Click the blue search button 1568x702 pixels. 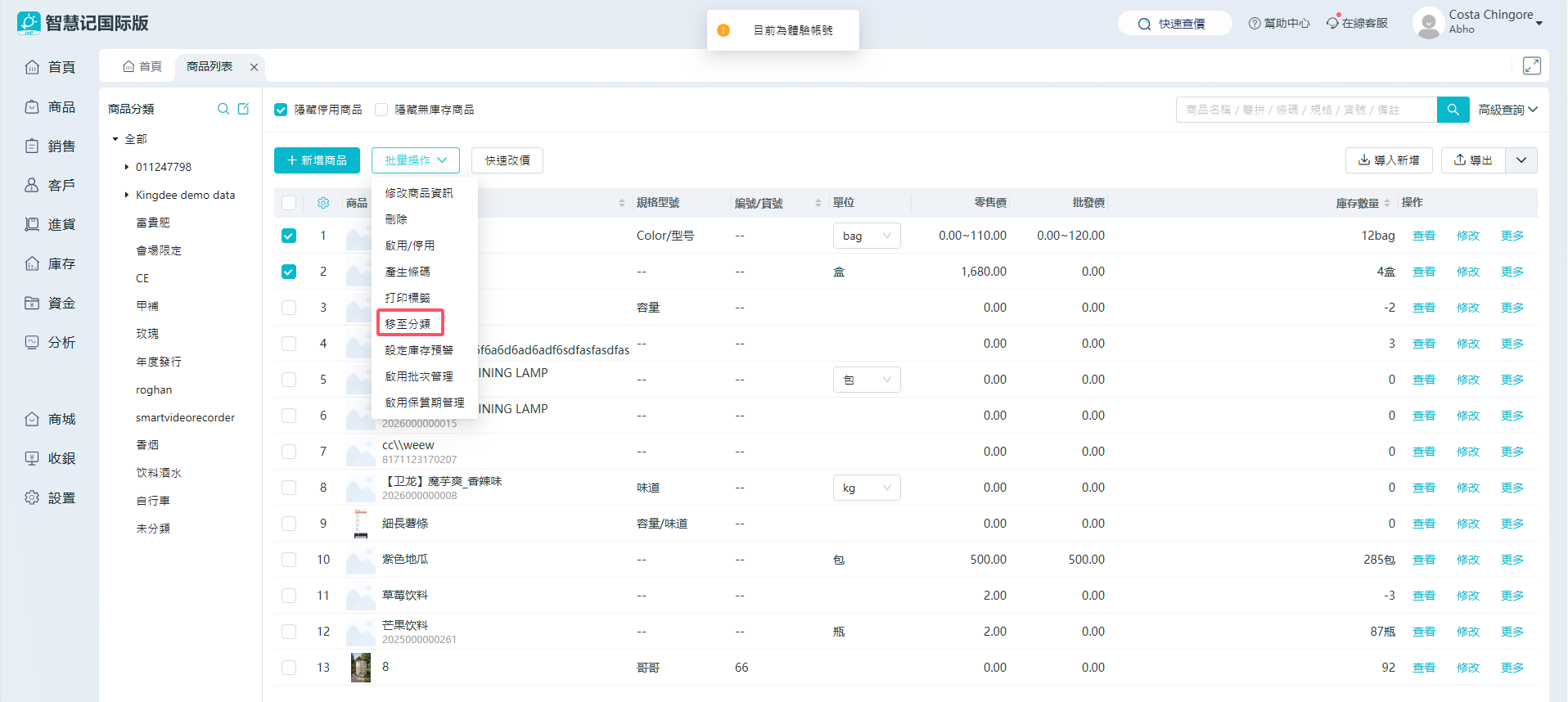point(1453,110)
